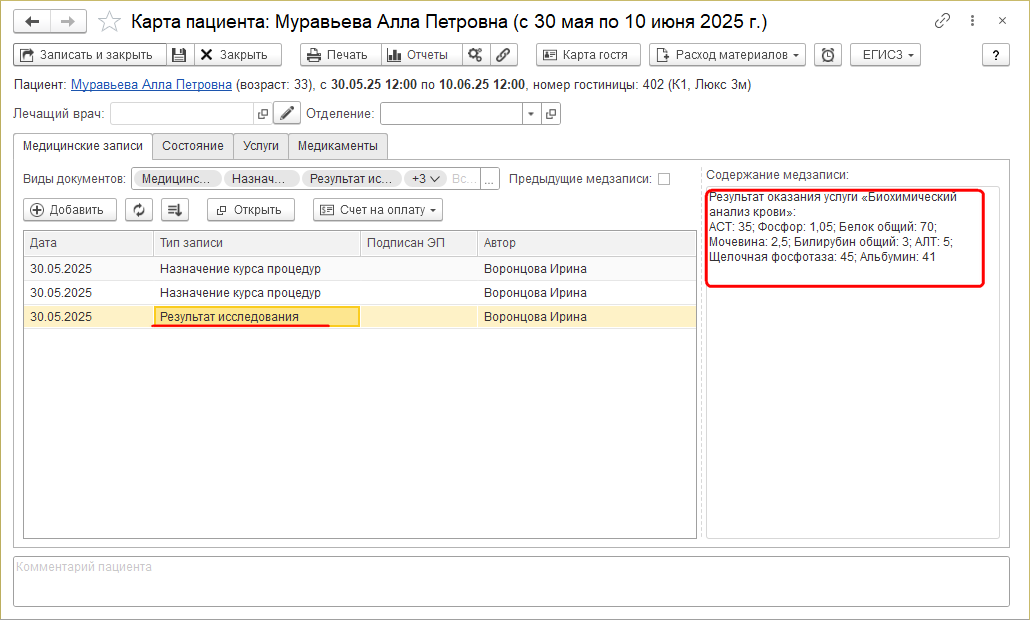Go back with the left arrow

click(x=32, y=22)
